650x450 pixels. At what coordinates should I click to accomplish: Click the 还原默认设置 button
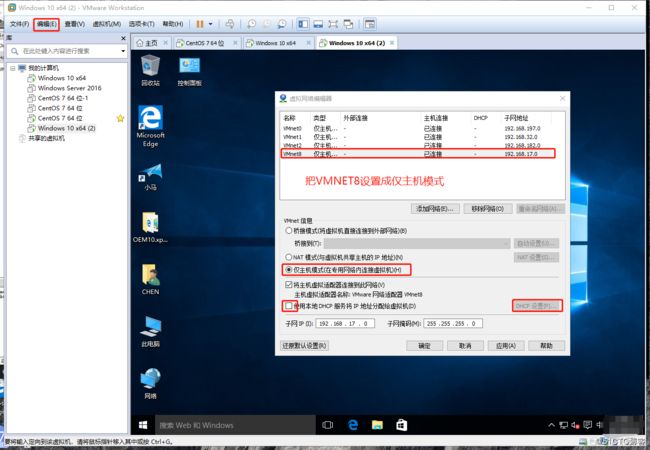(305, 346)
